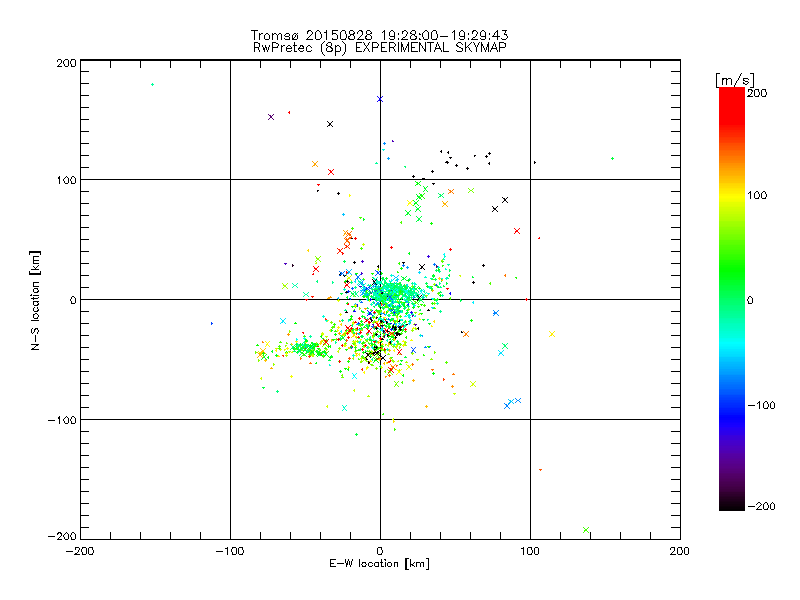This screenshot has height=600, width=800.
Task: Click the "-200" label on the E-W axis
Action: click(80, 551)
